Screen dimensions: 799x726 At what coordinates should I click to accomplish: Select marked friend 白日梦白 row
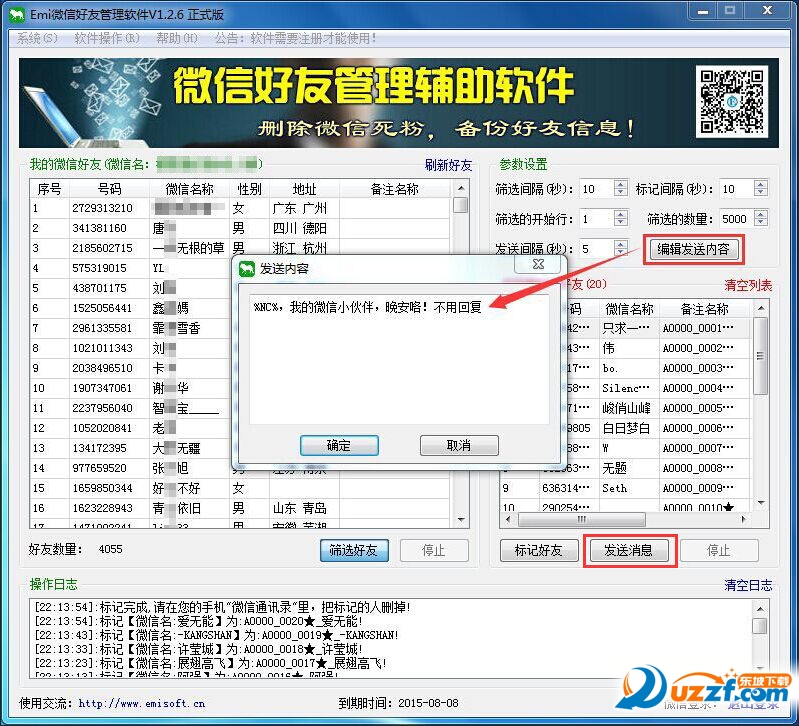658,428
